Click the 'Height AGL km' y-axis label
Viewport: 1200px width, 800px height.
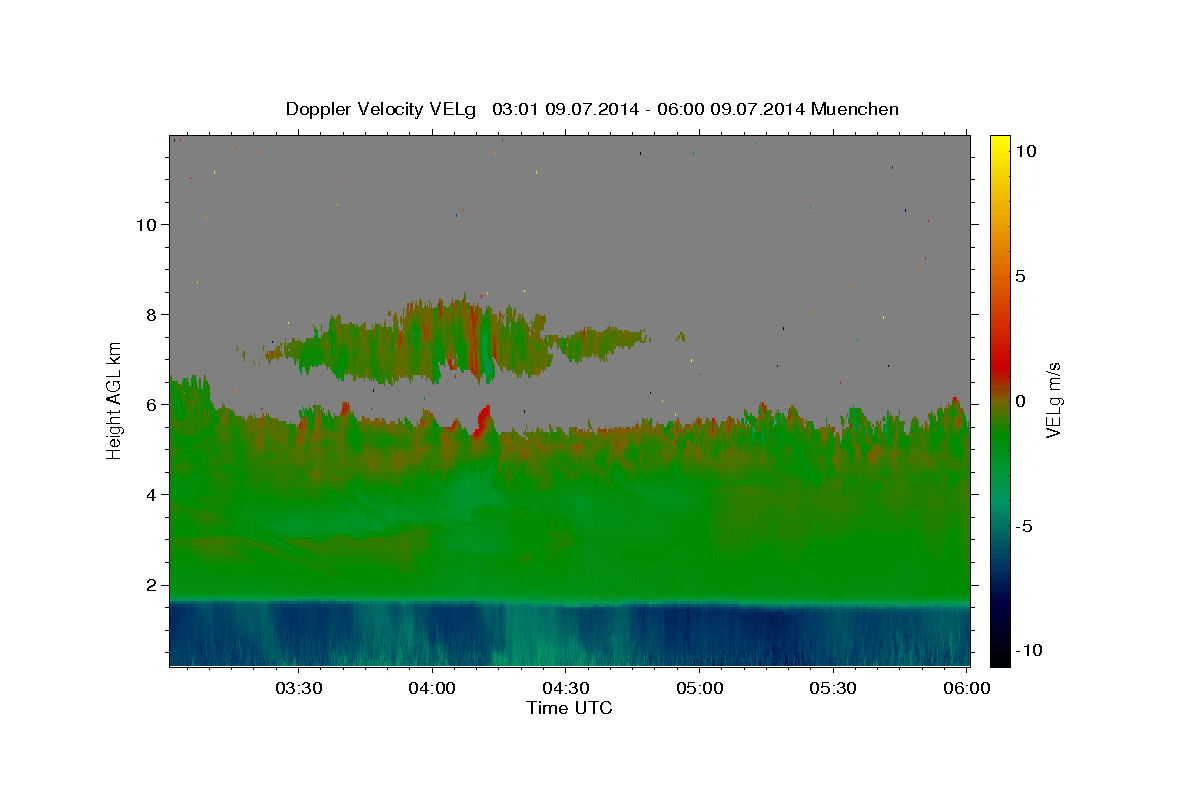[115, 400]
